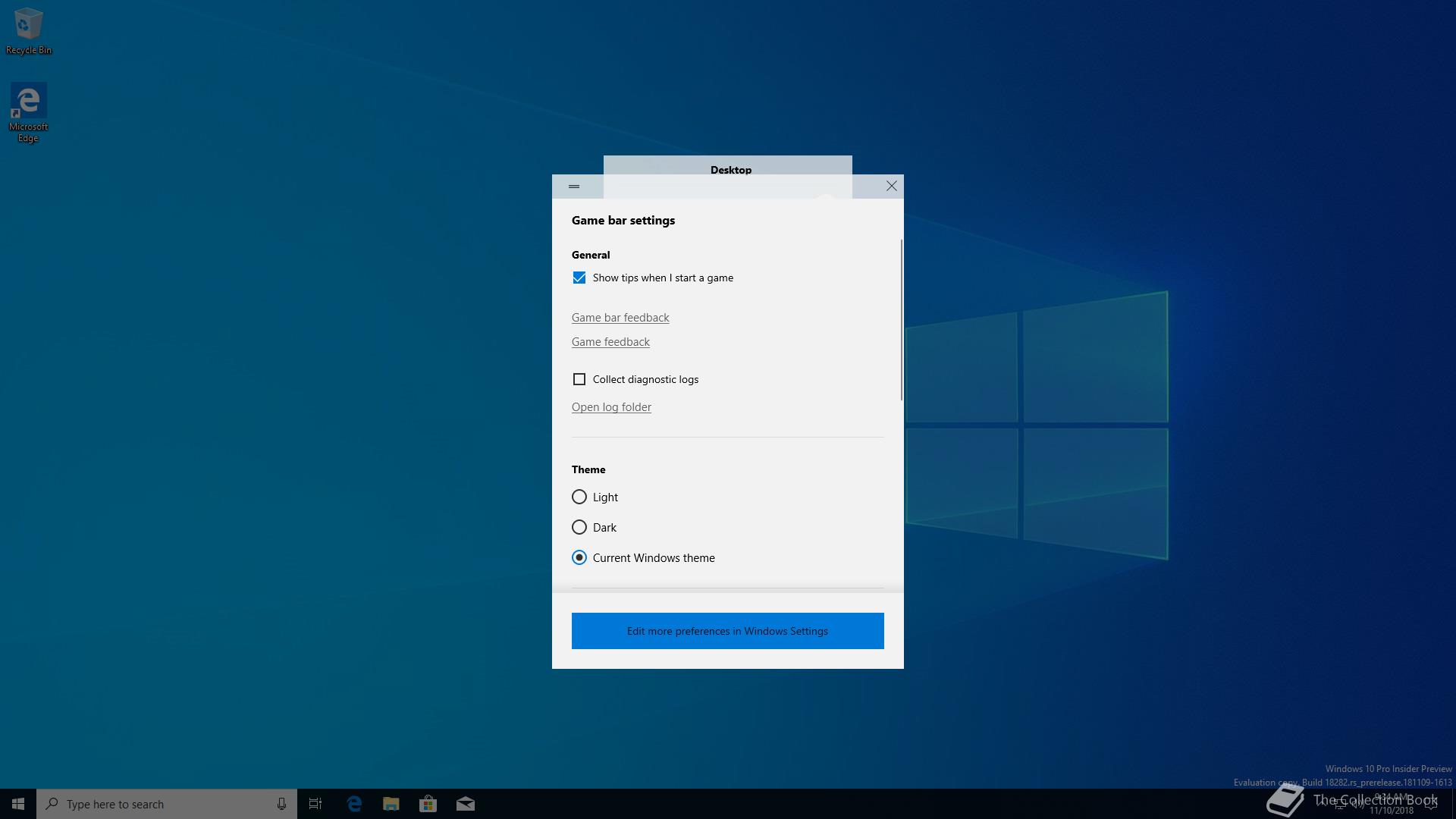Click the Game bar settings heading
Viewport: 1456px width, 819px height.
(623, 221)
